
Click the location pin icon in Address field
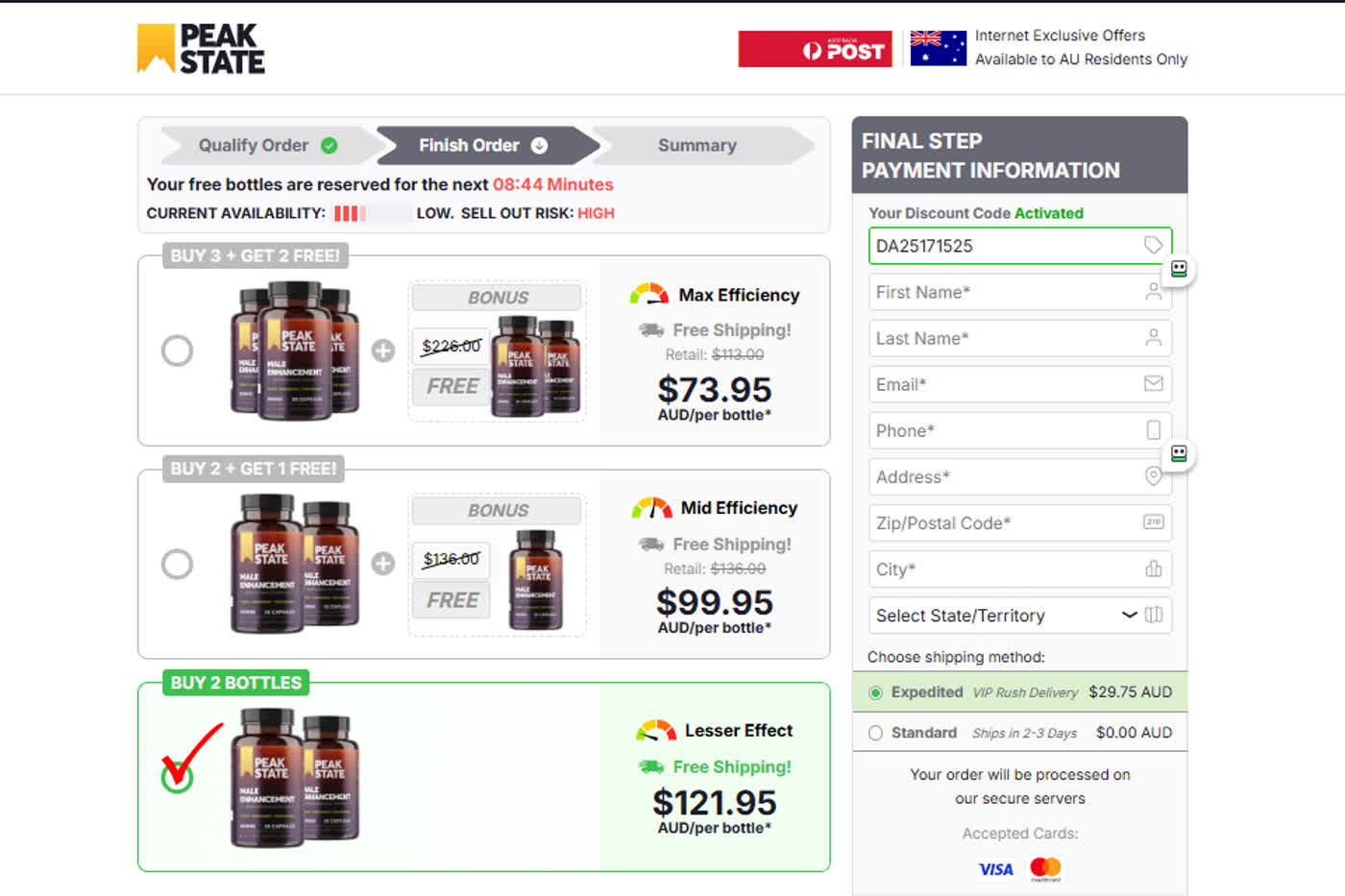[1153, 475]
